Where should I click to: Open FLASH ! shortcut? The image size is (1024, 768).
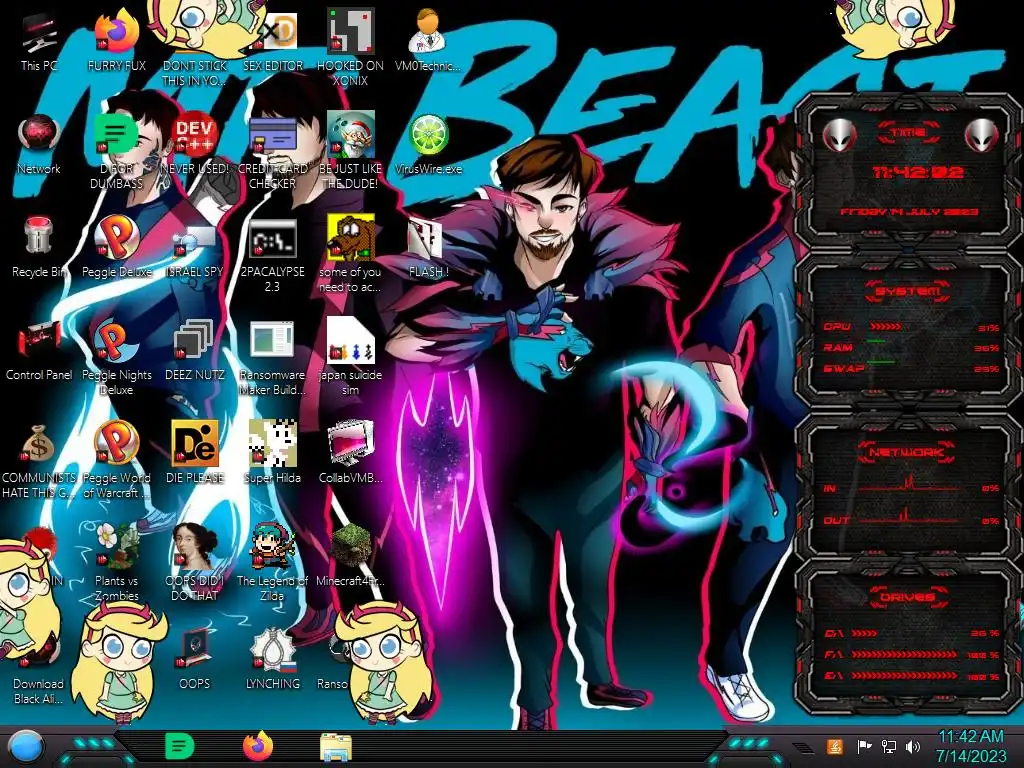tap(428, 240)
